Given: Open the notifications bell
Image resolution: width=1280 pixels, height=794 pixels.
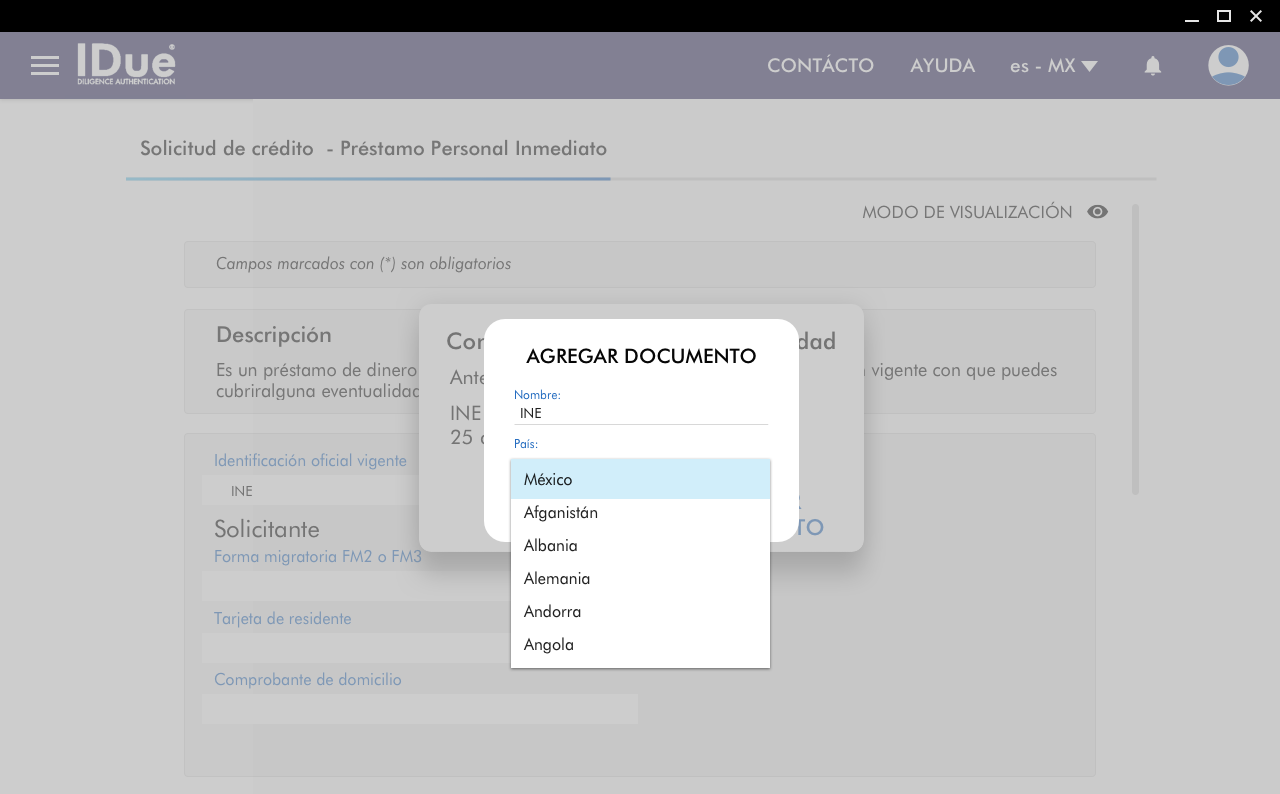Looking at the screenshot, I should tap(1152, 66).
